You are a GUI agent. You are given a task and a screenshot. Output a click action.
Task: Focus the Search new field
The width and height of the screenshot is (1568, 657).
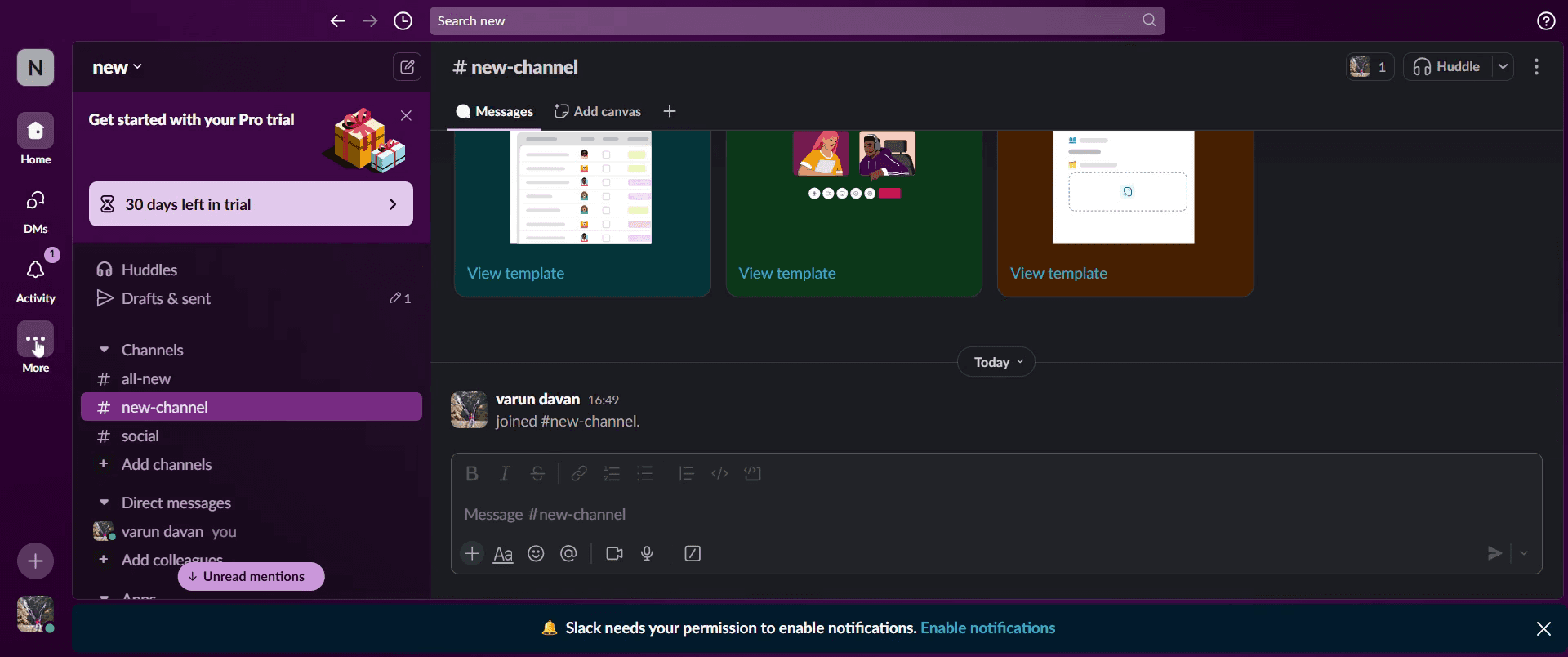click(797, 21)
